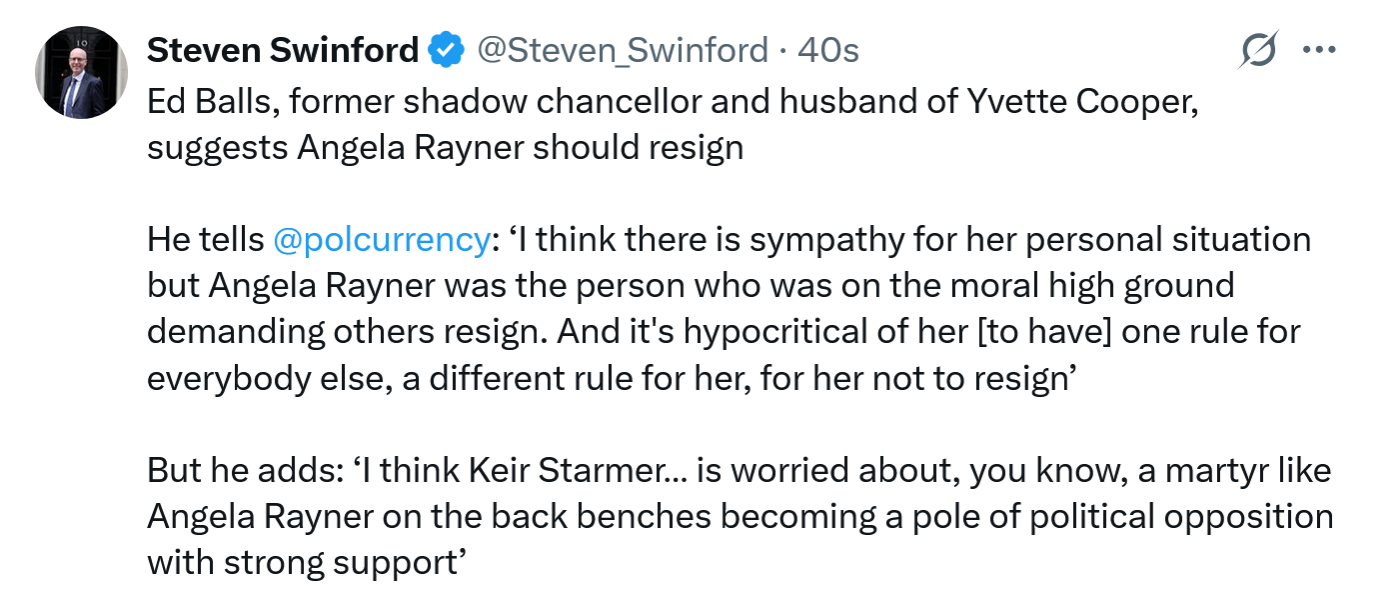The image size is (1379, 611).
Task: Open the three-dot More options menu
Action: click(1320, 49)
